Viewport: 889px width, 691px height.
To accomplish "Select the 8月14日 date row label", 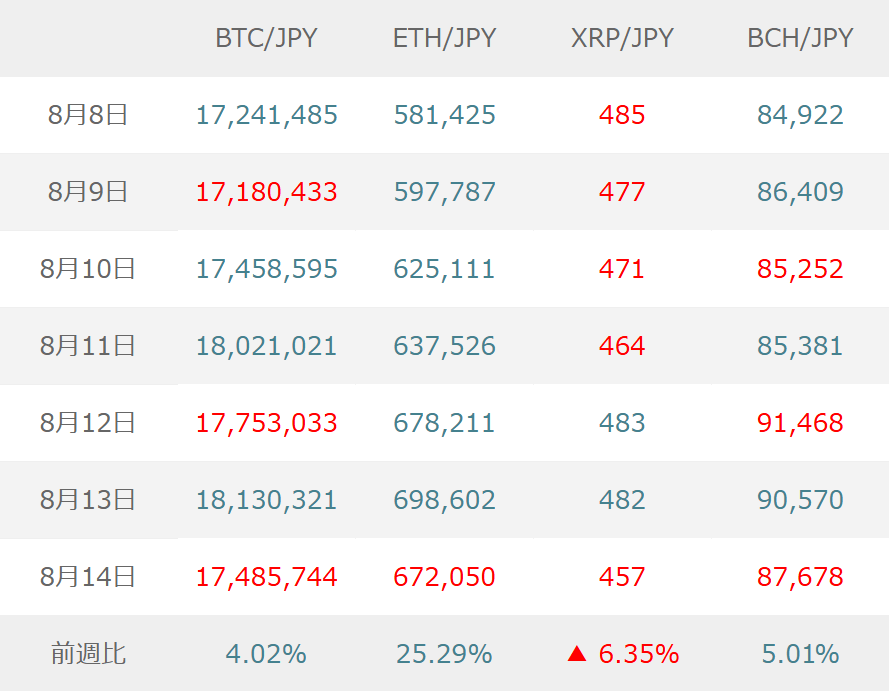I will point(88,577).
